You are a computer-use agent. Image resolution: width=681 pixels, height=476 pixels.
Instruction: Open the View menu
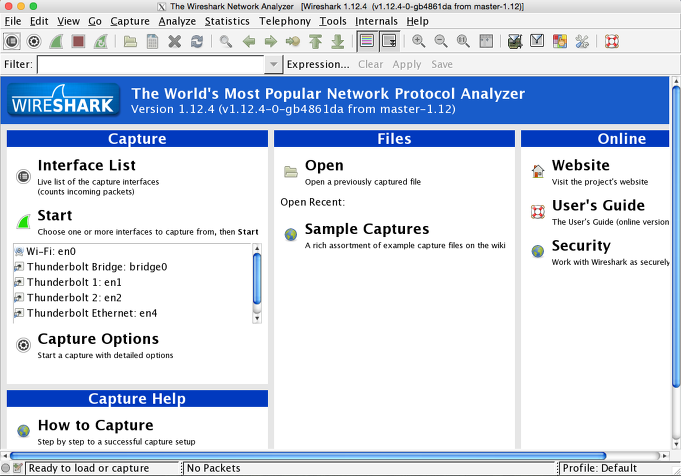(x=68, y=21)
